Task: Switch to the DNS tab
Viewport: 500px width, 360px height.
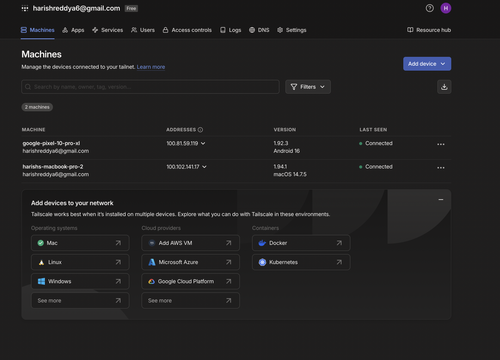Action: 259,30
